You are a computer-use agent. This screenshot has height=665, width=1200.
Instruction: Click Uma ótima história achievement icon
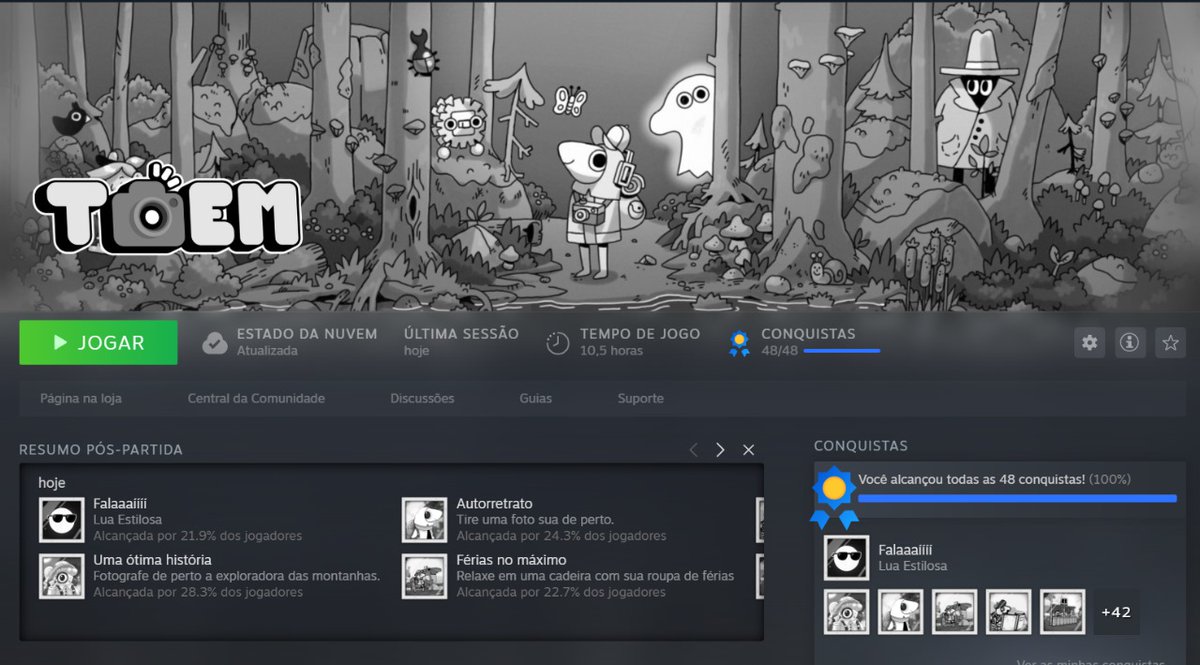(61, 576)
